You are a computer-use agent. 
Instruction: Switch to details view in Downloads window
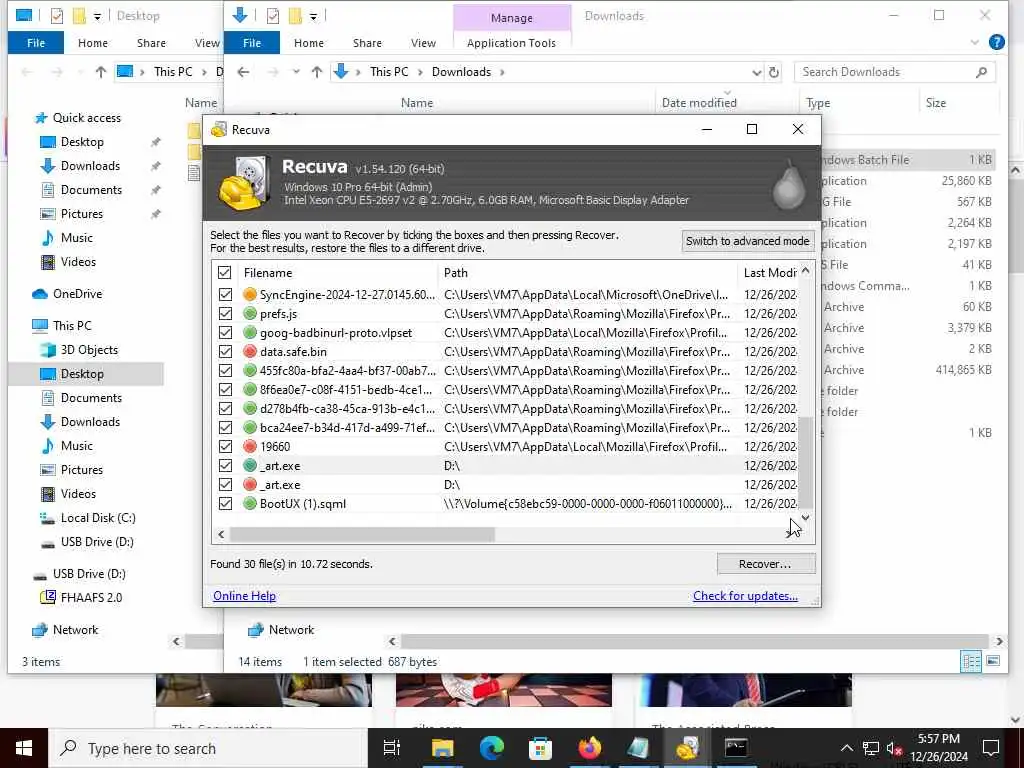point(971,662)
